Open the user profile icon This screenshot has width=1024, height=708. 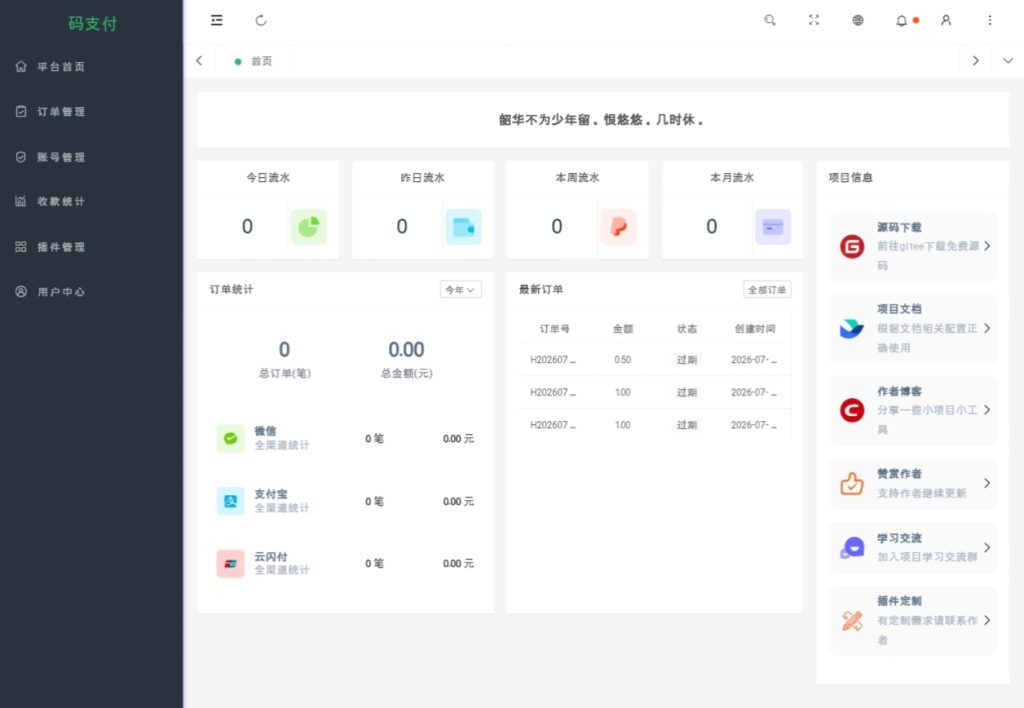pos(946,20)
